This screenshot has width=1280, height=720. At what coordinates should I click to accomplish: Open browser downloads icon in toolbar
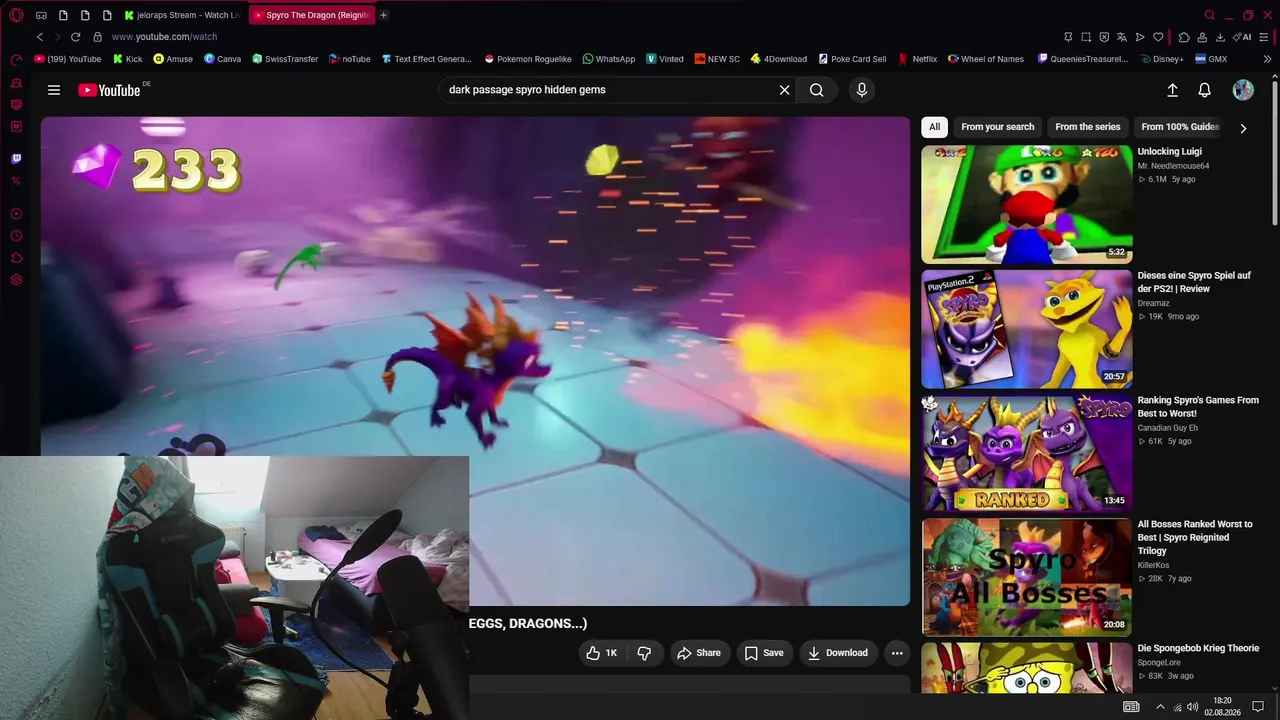[x=1220, y=37]
